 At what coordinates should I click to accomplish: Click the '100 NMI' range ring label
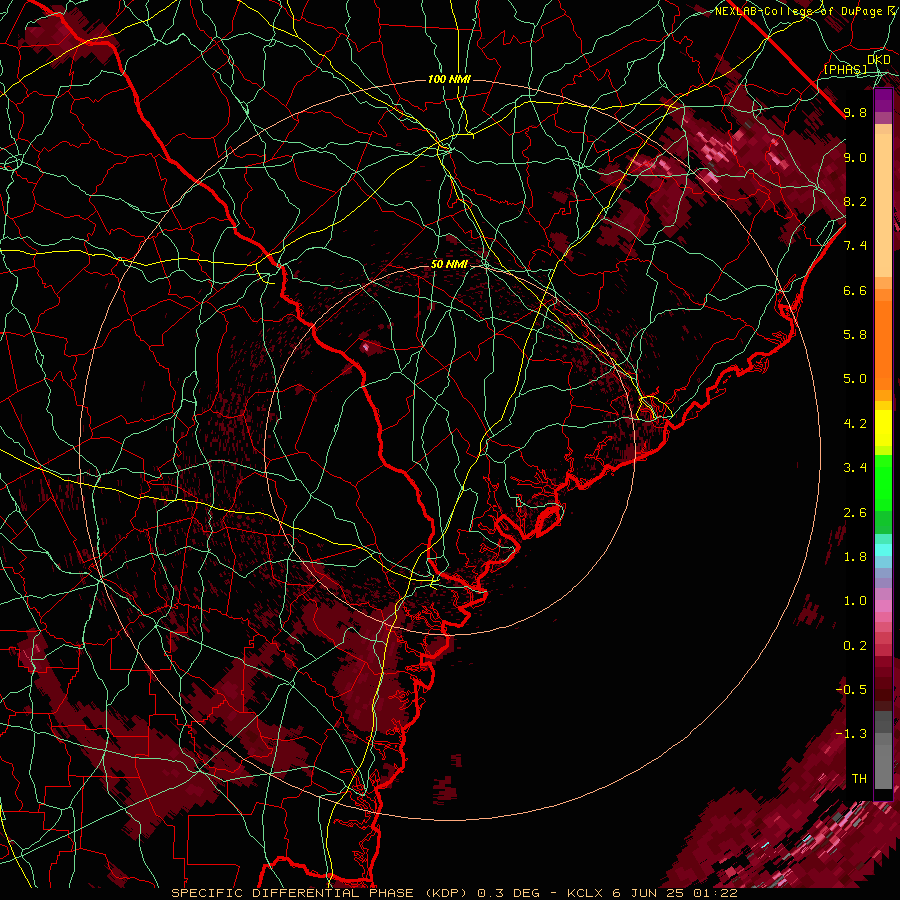click(449, 79)
